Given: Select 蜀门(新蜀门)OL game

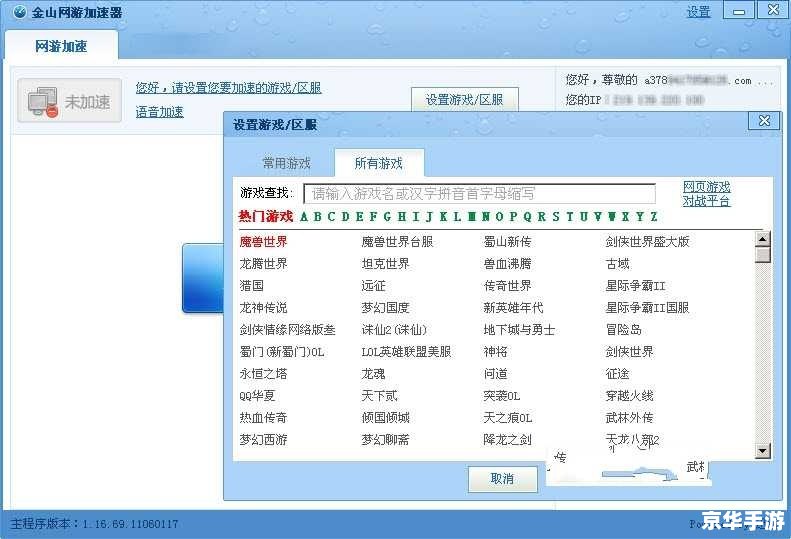Looking at the screenshot, I should click(x=281, y=352).
